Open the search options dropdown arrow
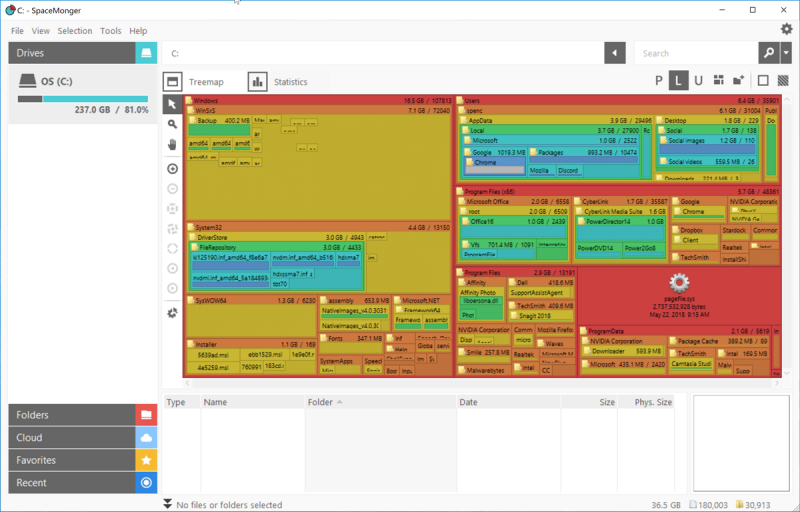The width and height of the screenshot is (800, 512). 787,53
